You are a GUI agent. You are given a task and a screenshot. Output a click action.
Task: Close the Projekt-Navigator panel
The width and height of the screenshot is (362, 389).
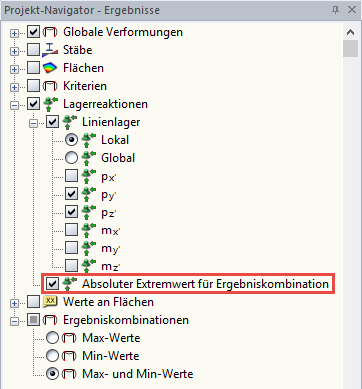tap(352, 10)
